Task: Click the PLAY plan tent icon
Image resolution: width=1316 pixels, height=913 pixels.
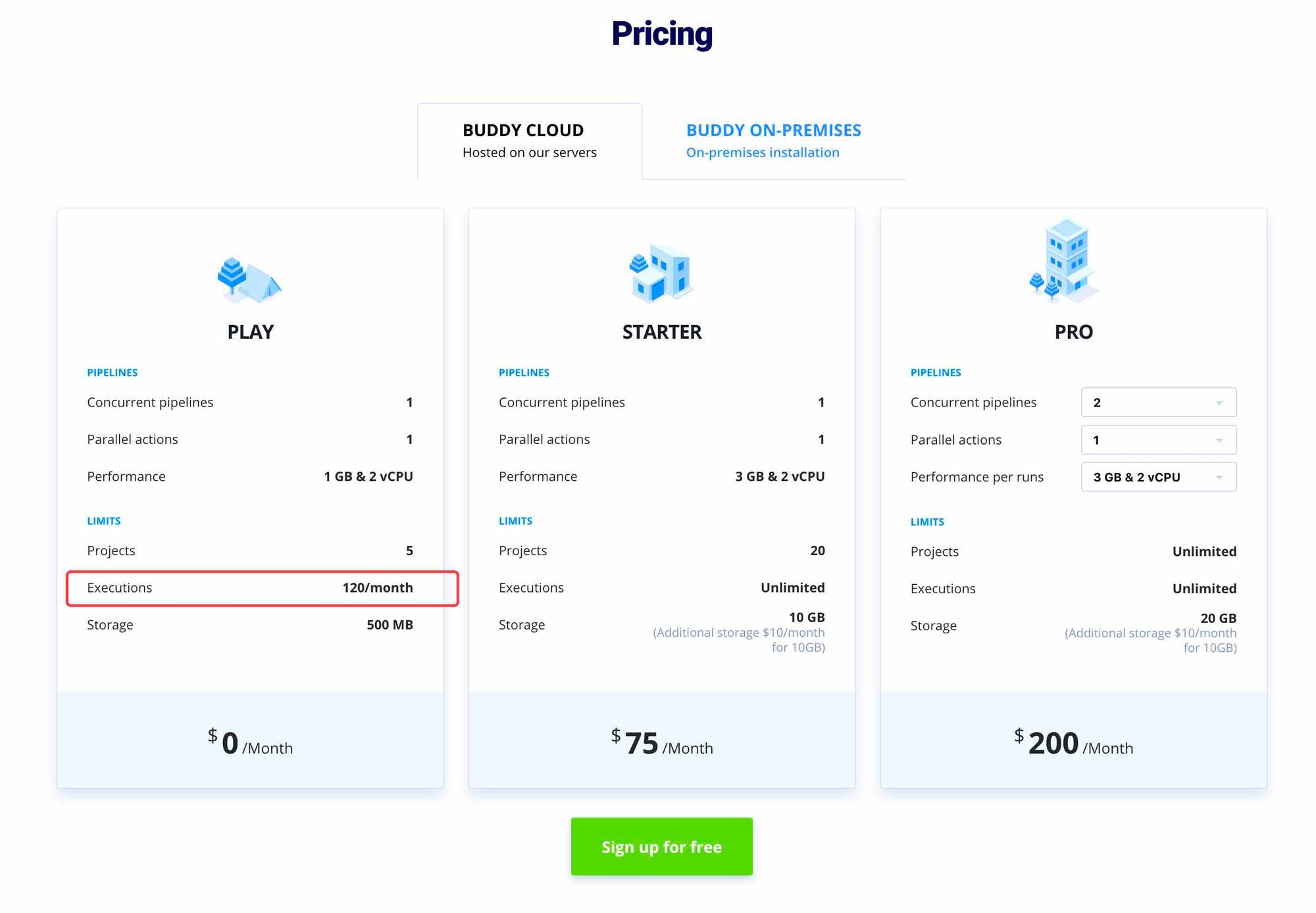Action: click(249, 280)
